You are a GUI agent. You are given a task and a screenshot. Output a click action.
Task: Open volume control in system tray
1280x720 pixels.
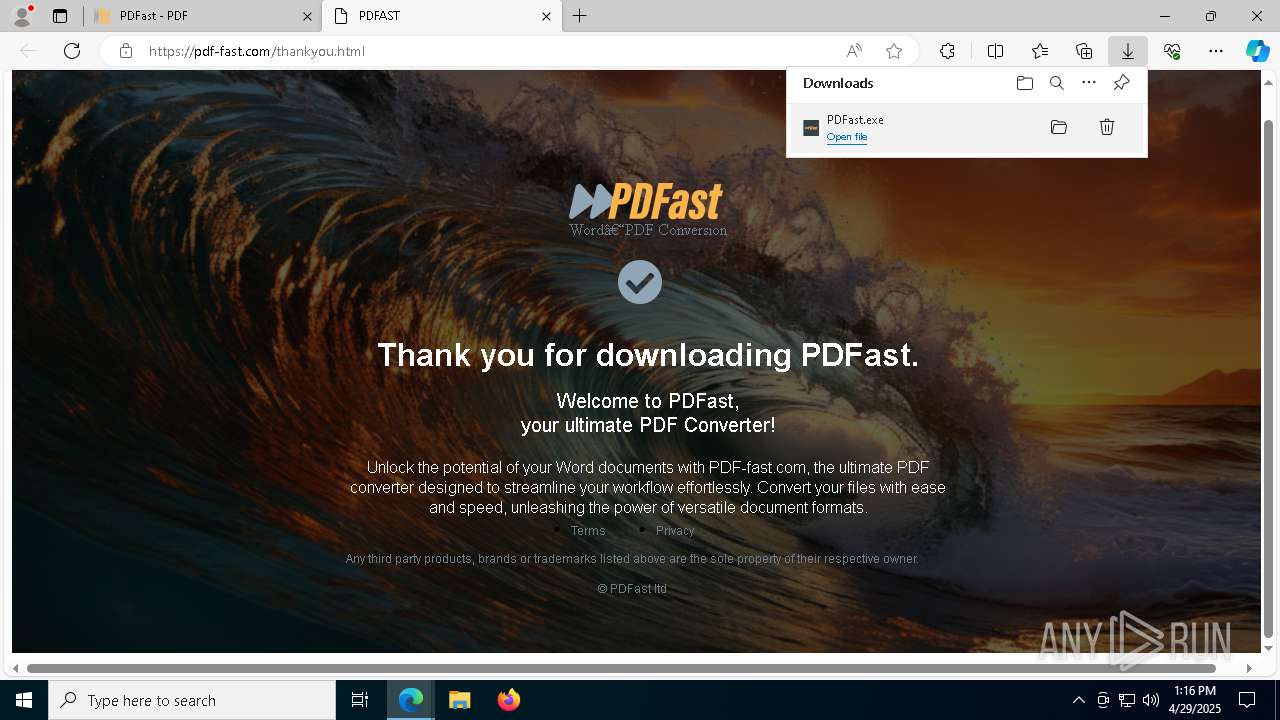(1150, 700)
